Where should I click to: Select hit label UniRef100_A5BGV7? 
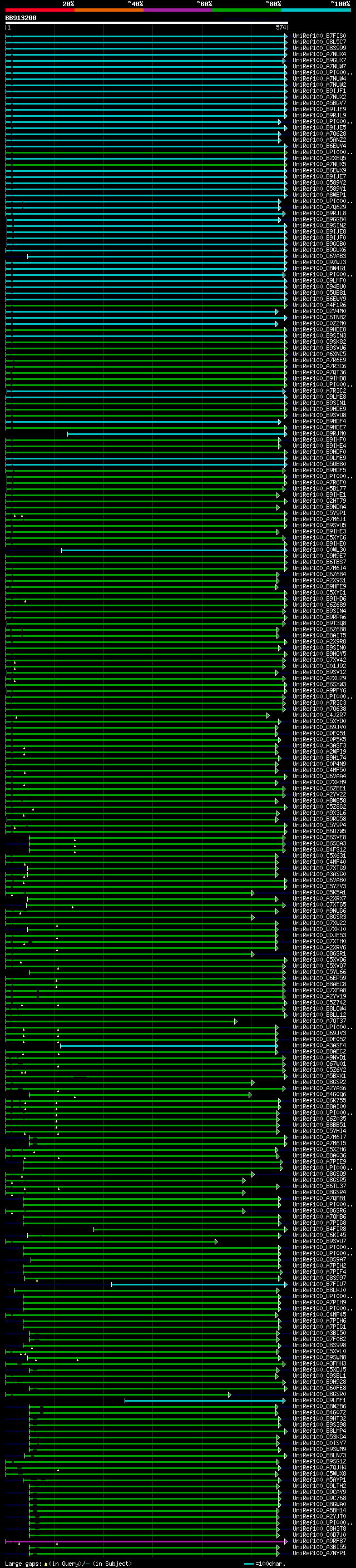click(x=319, y=103)
